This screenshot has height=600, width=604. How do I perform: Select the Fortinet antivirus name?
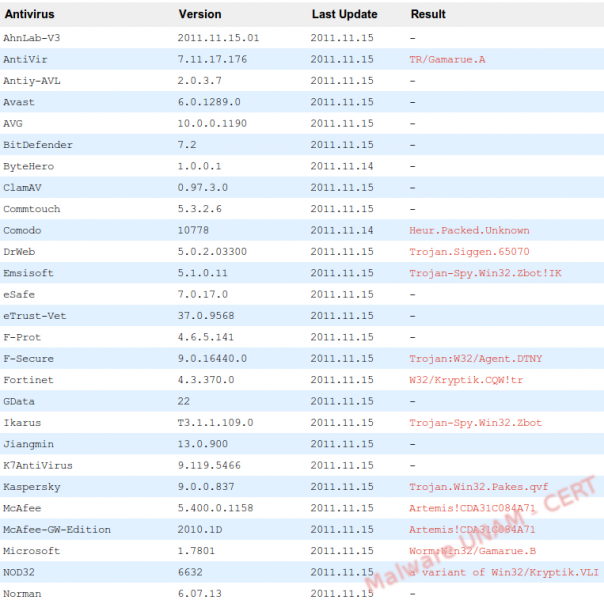pyautogui.click(x=29, y=380)
